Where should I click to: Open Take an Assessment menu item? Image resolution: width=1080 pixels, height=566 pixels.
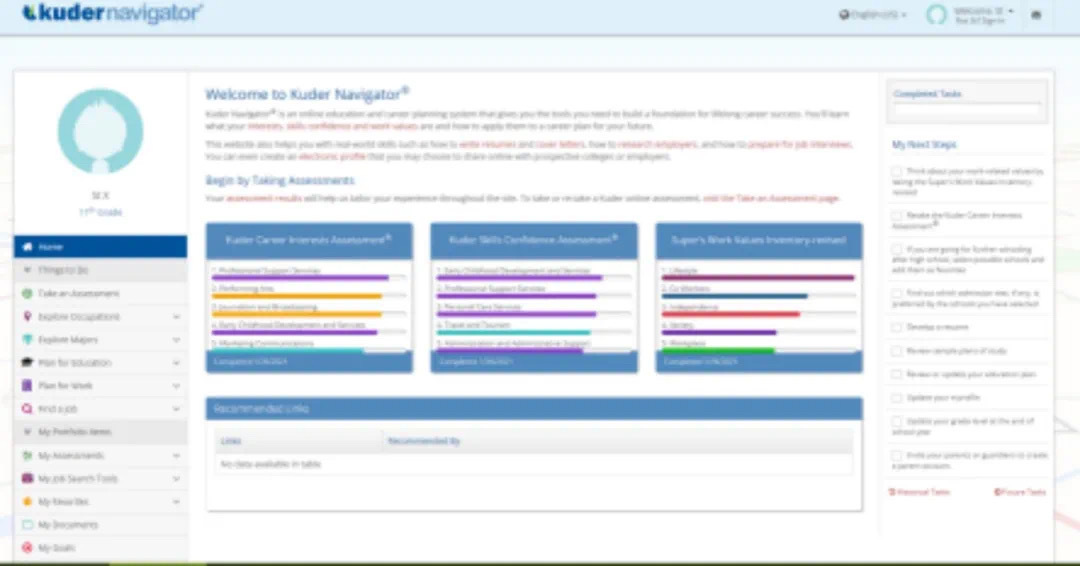coord(101,293)
